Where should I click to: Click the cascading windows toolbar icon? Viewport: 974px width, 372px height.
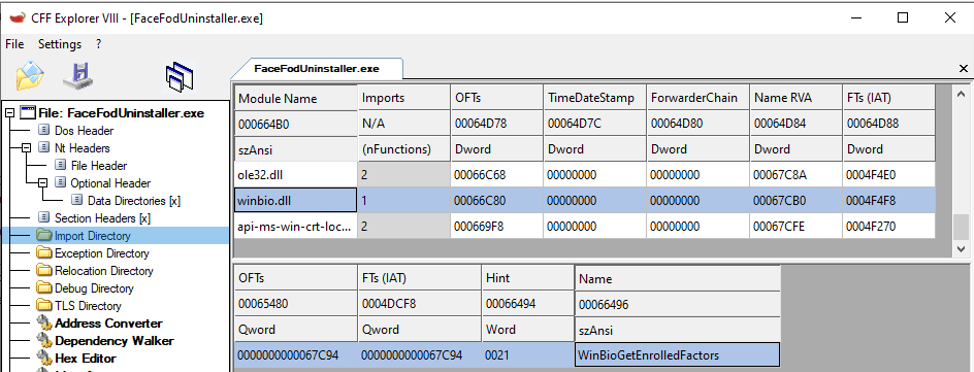click(x=180, y=77)
